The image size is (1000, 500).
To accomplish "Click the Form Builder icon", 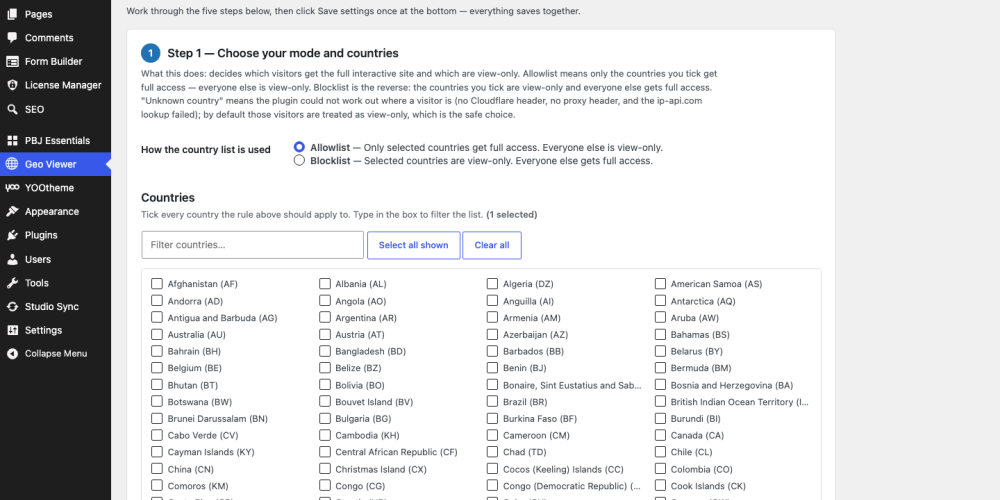I will (12, 61).
